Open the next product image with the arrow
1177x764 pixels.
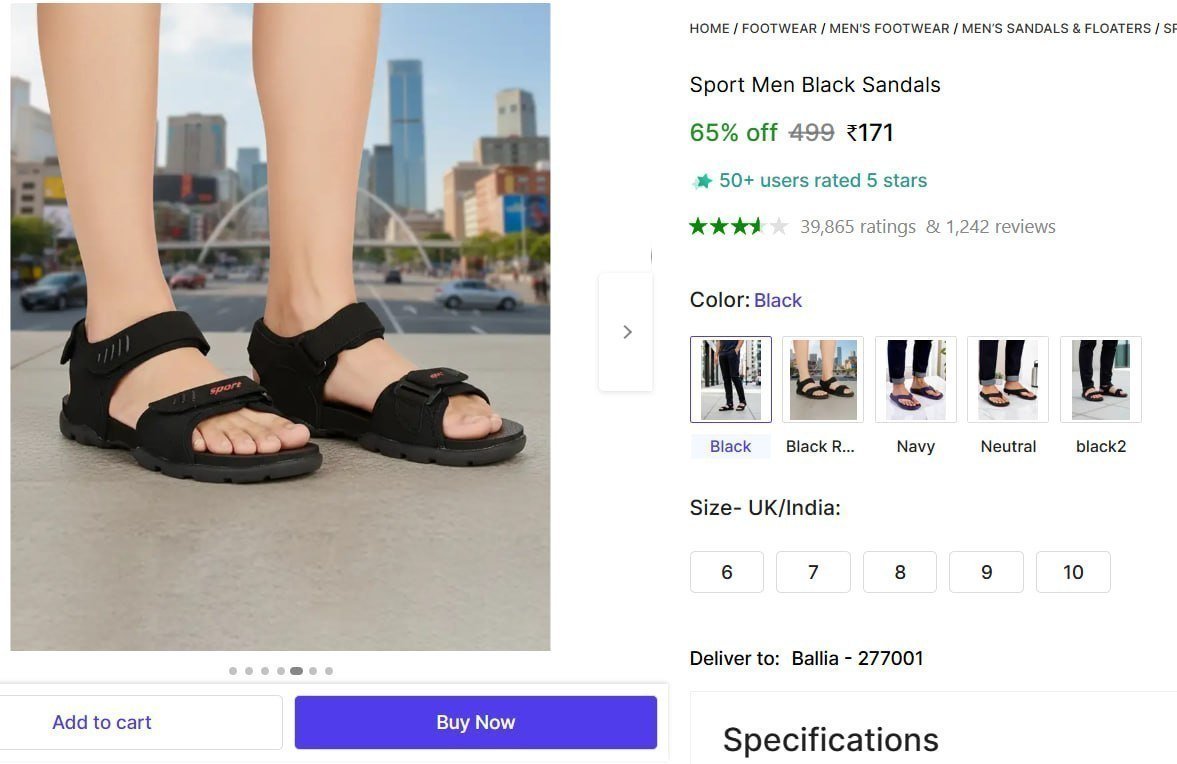627,331
